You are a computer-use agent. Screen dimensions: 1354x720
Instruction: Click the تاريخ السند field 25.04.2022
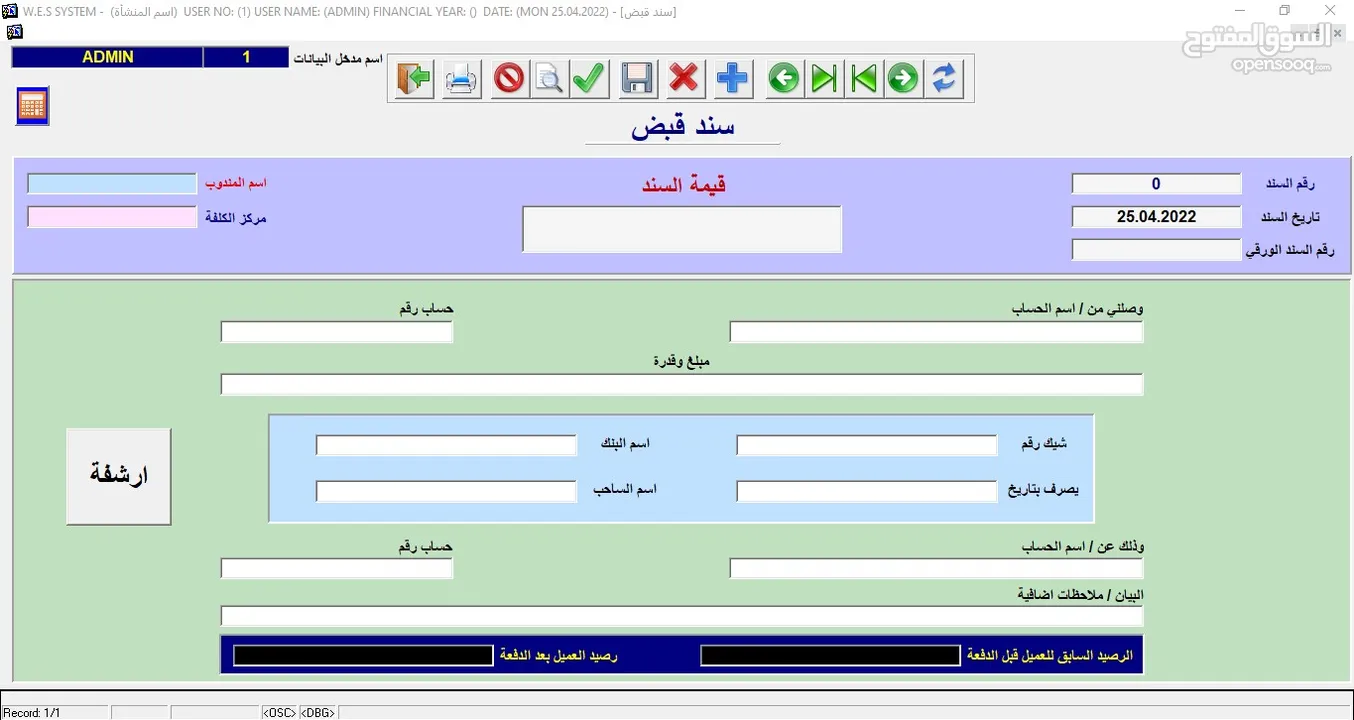point(1156,217)
